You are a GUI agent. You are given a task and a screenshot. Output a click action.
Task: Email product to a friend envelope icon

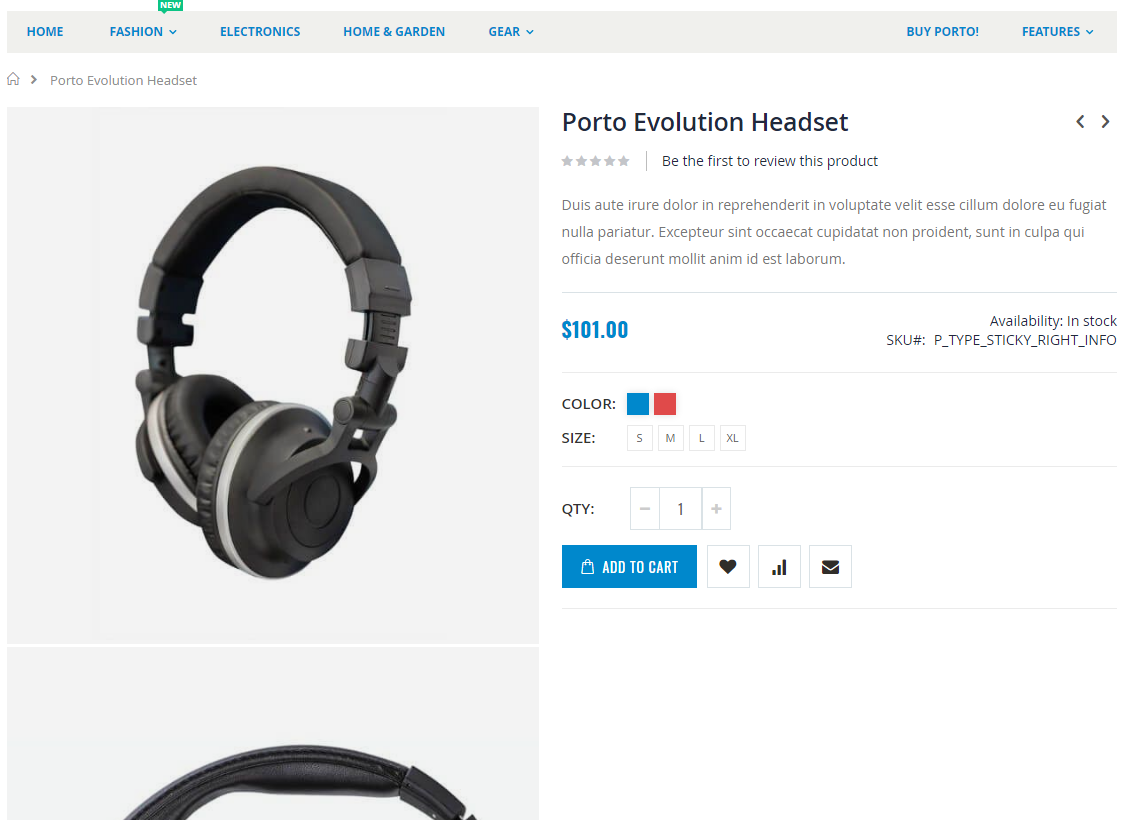pyautogui.click(x=830, y=566)
